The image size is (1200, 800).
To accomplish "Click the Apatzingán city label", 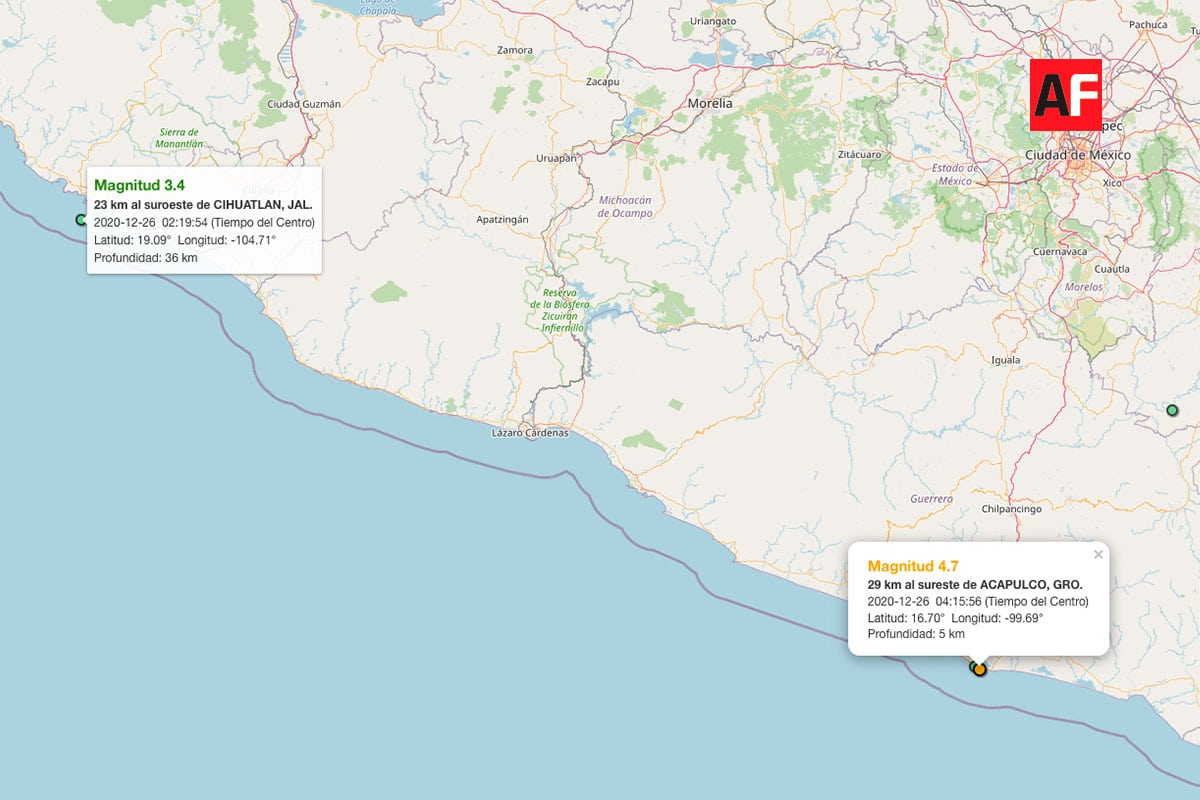I will pos(503,219).
